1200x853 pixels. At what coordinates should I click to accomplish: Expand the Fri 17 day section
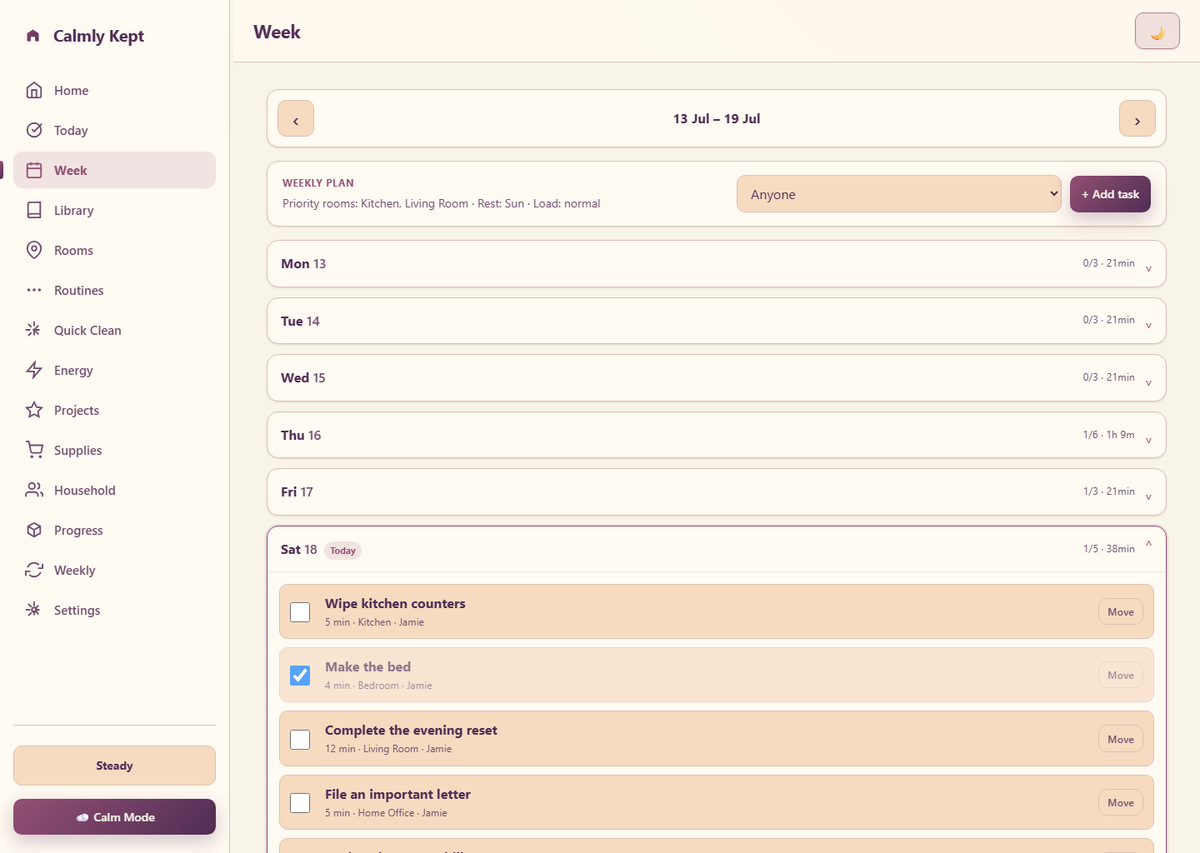point(716,492)
